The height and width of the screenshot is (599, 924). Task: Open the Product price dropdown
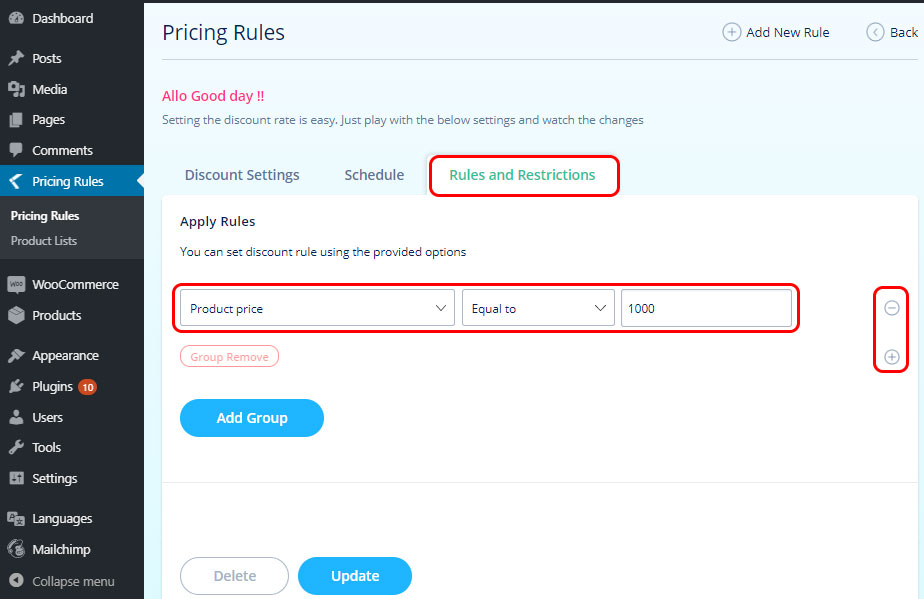(x=317, y=308)
